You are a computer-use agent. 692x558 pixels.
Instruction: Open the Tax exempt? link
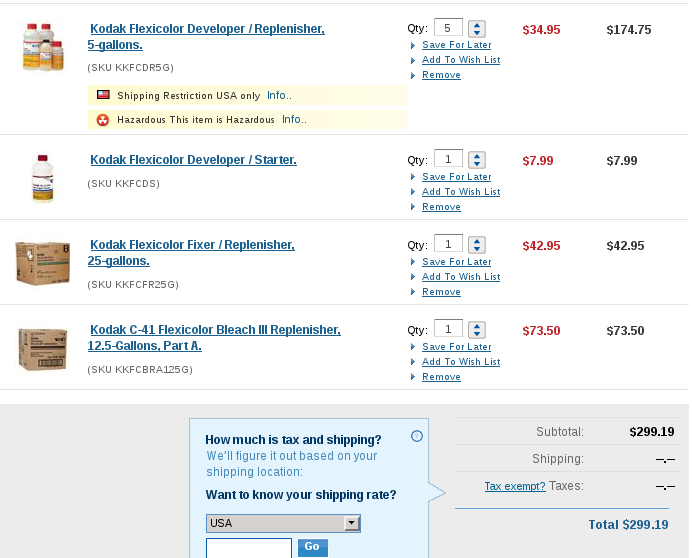[x=515, y=486]
